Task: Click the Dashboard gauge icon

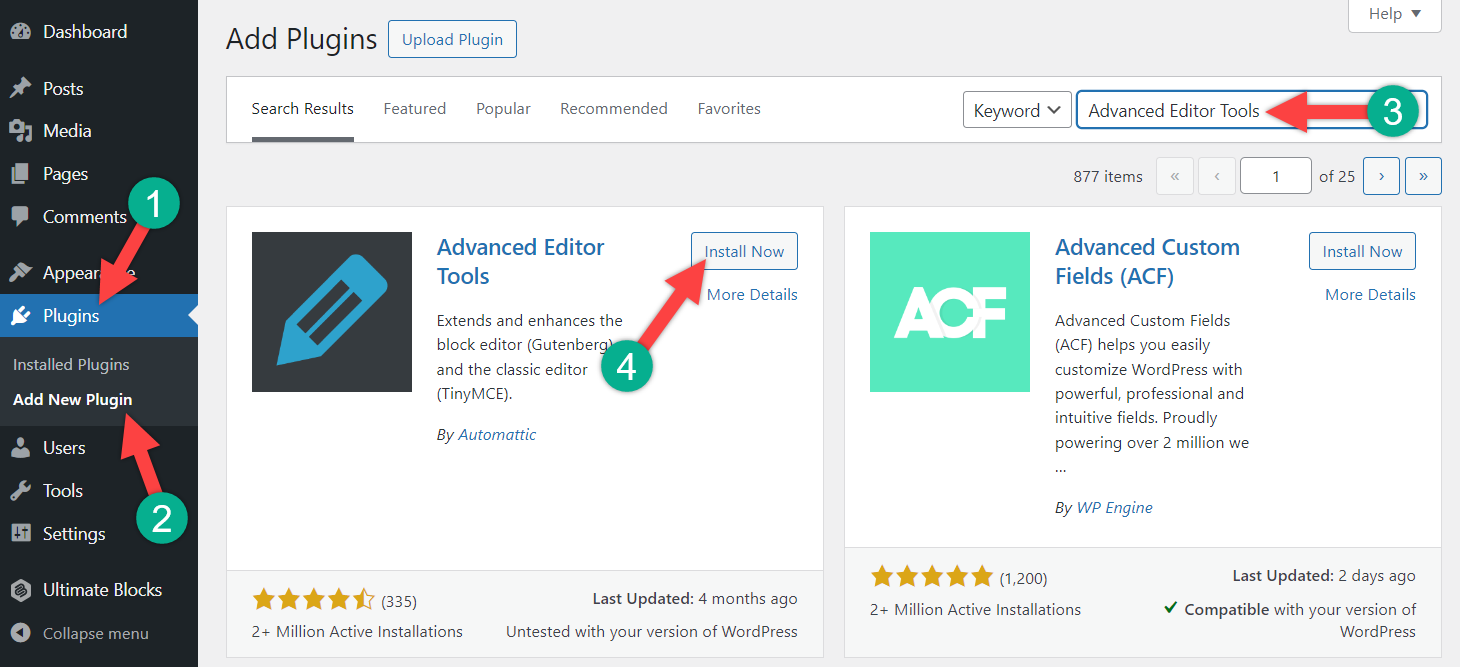Action: tap(20, 32)
